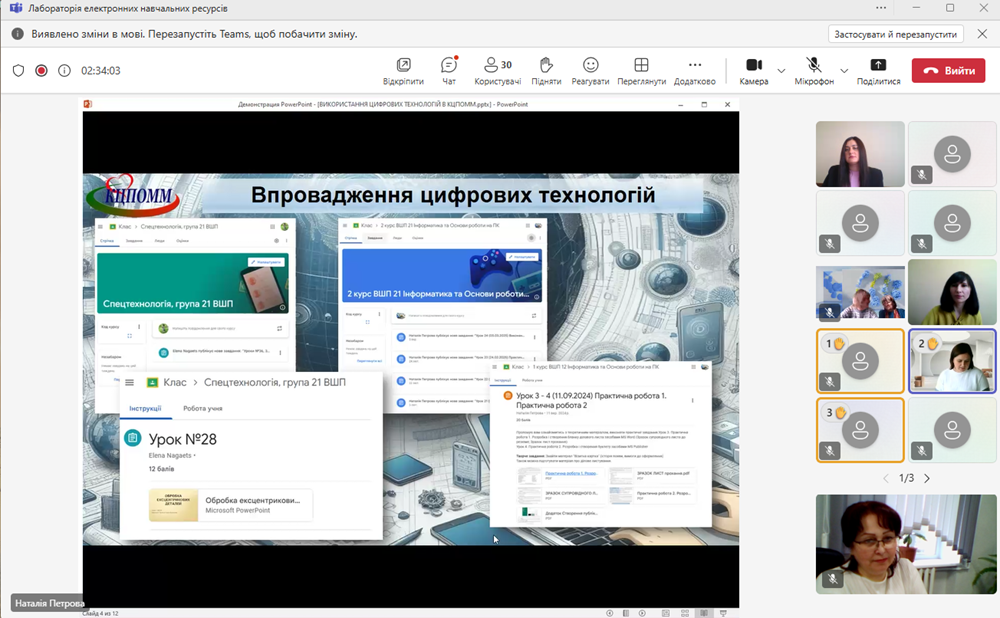Go back a slide using previous arrow
Screen dimensions: 1000x618
tap(609, 612)
